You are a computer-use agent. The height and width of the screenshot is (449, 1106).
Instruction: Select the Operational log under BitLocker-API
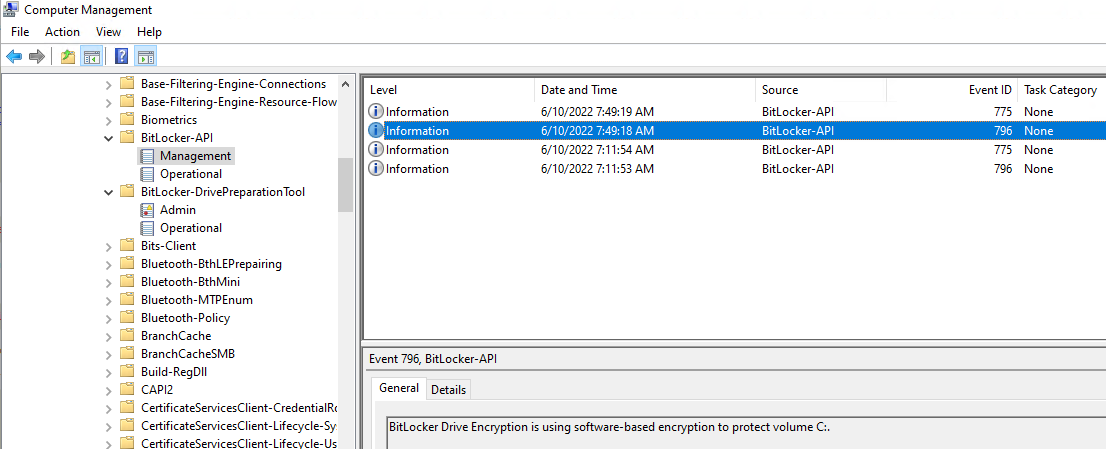190,173
